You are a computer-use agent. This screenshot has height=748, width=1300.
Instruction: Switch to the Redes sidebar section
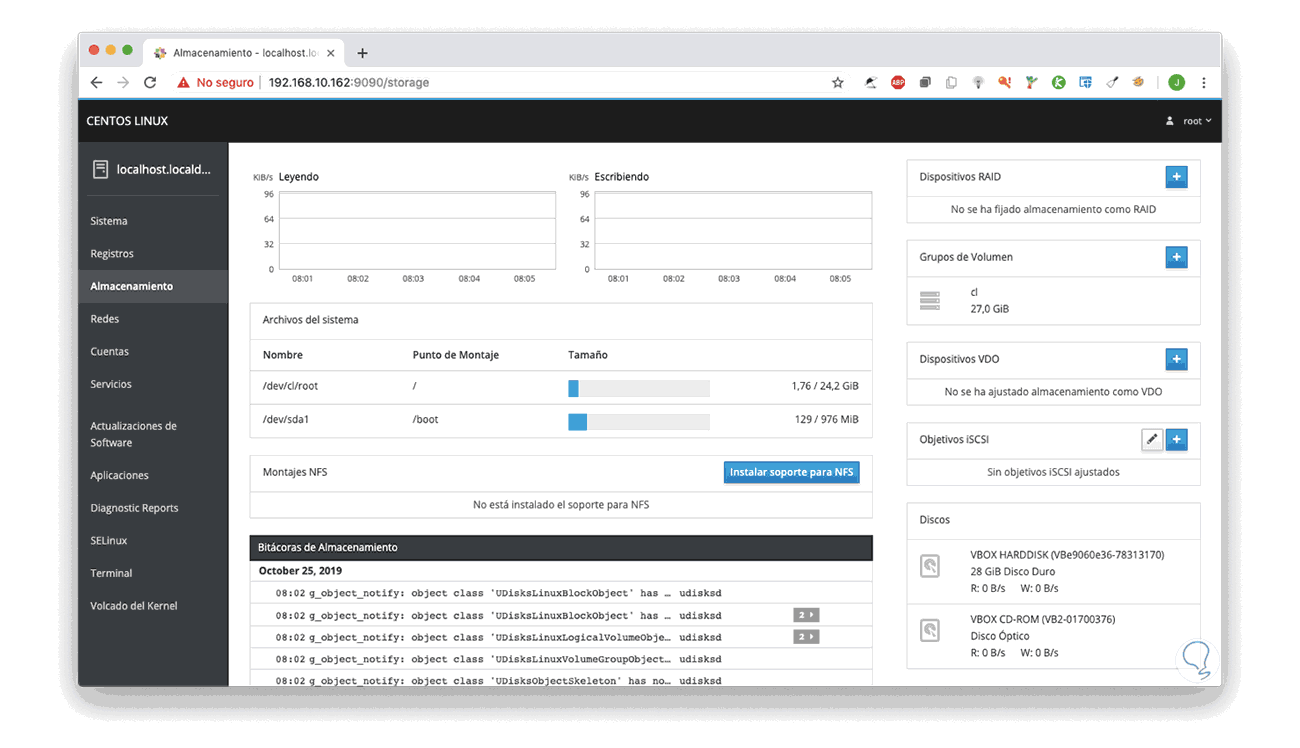click(104, 318)
